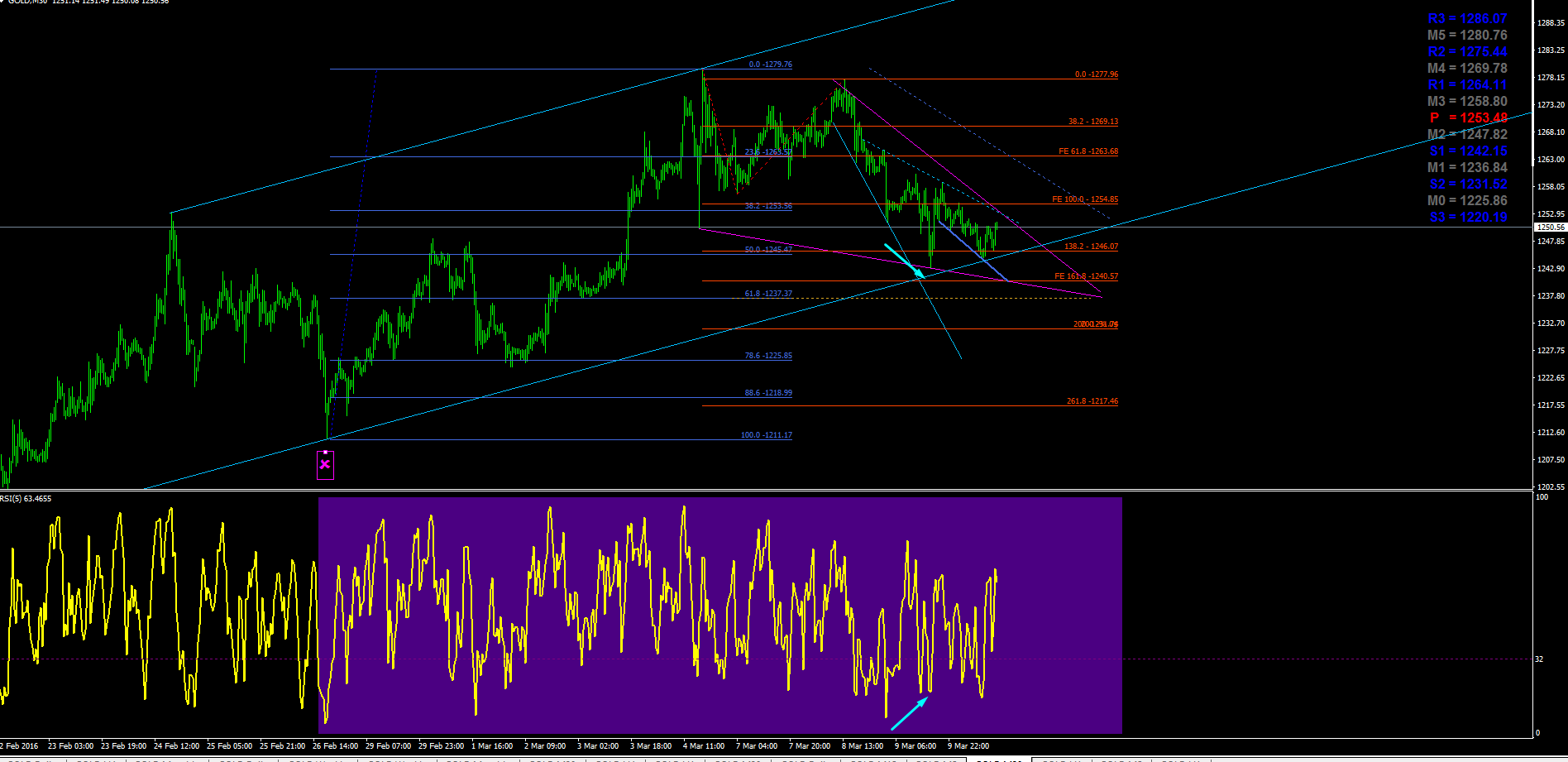Select the blue Fibonacci 0.0 -1279.76 label
The height and width of the screenshot is (762, 1568).
pyautogui.click(x=770, y=65)
